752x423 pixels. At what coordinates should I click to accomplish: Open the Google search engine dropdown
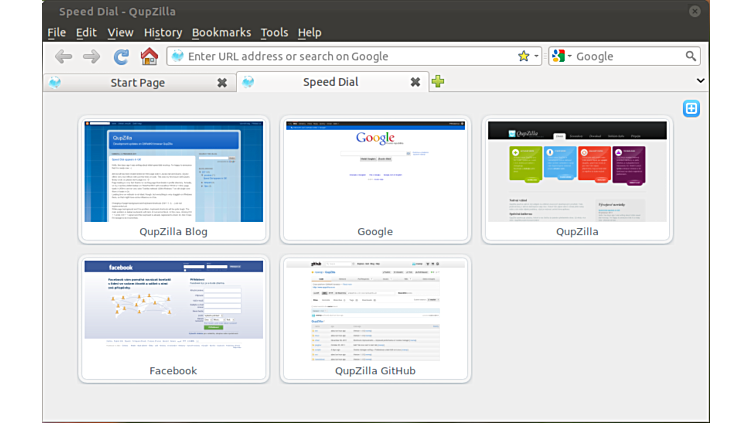562,57
